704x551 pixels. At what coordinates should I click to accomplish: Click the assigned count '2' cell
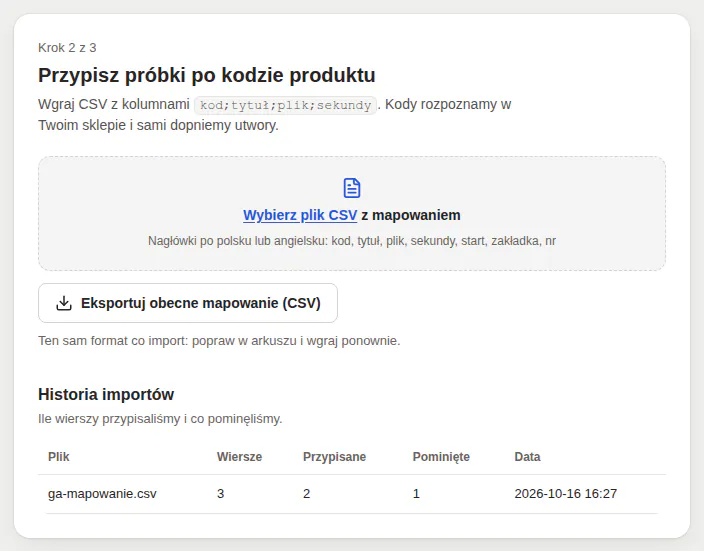(307, 494)
